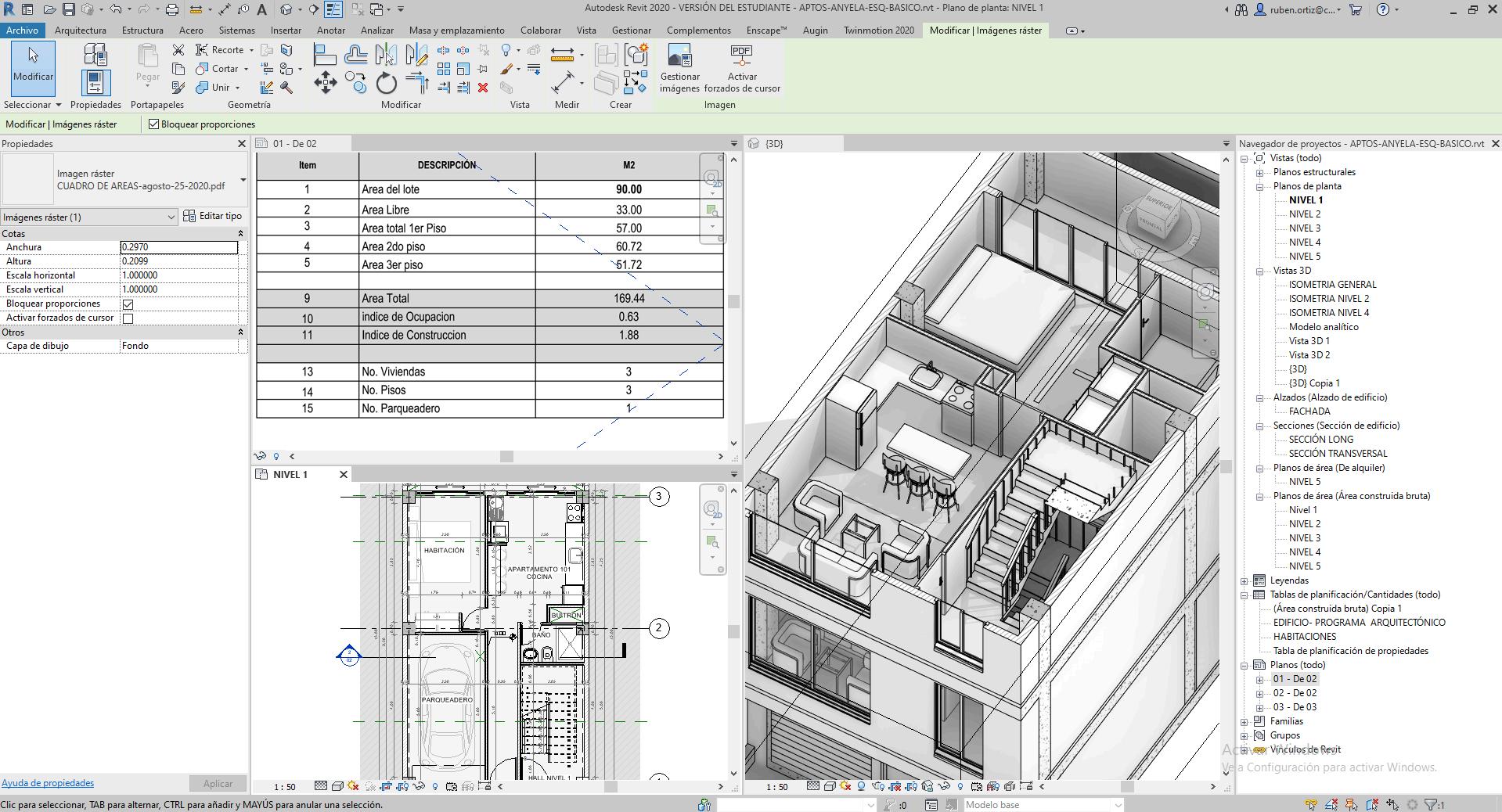
Task: Click the Propiedades ribbon icon
Action: coord(95,82)
